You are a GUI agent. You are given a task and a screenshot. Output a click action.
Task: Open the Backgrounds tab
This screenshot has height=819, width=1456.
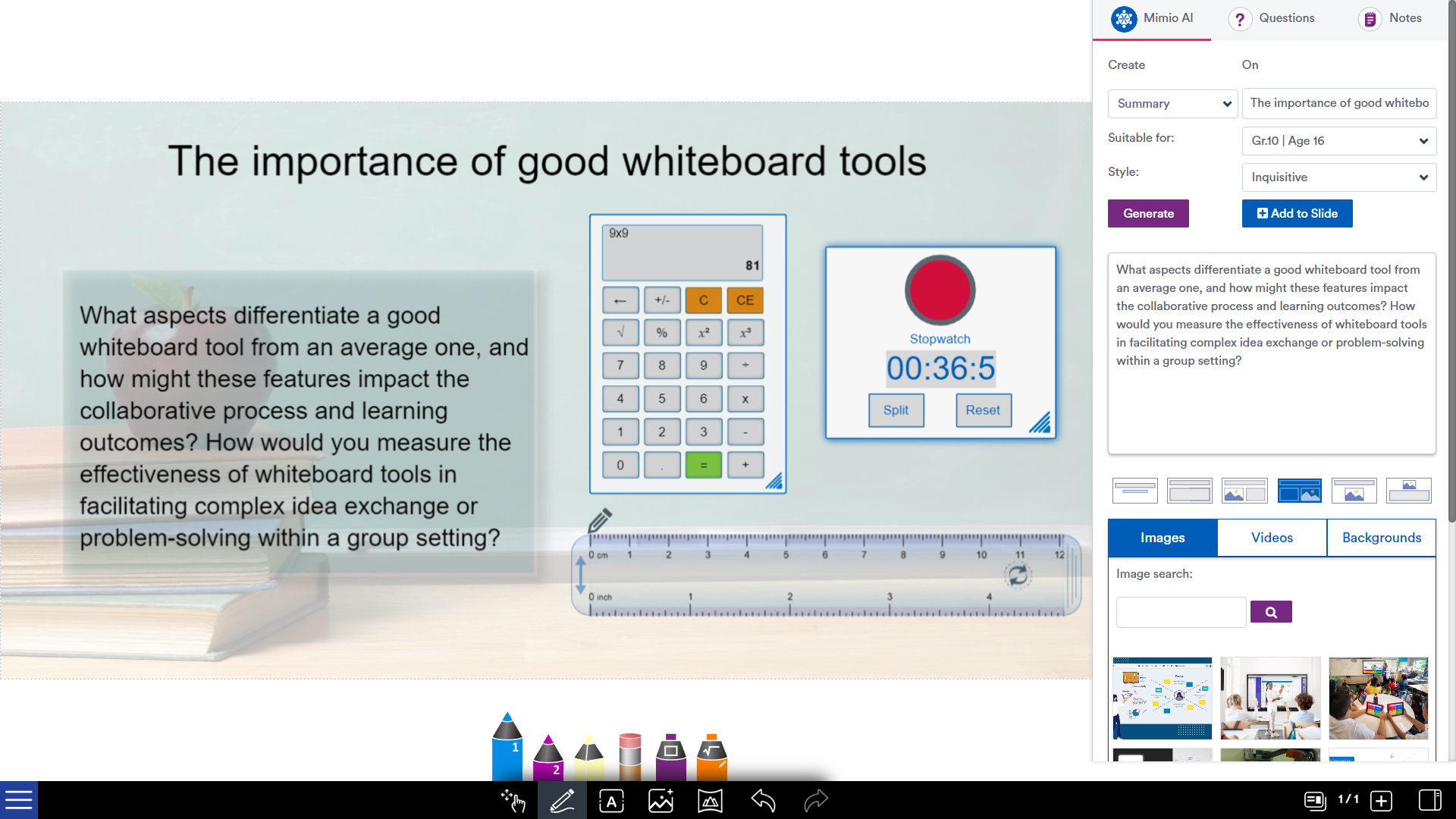(1381, 538)
